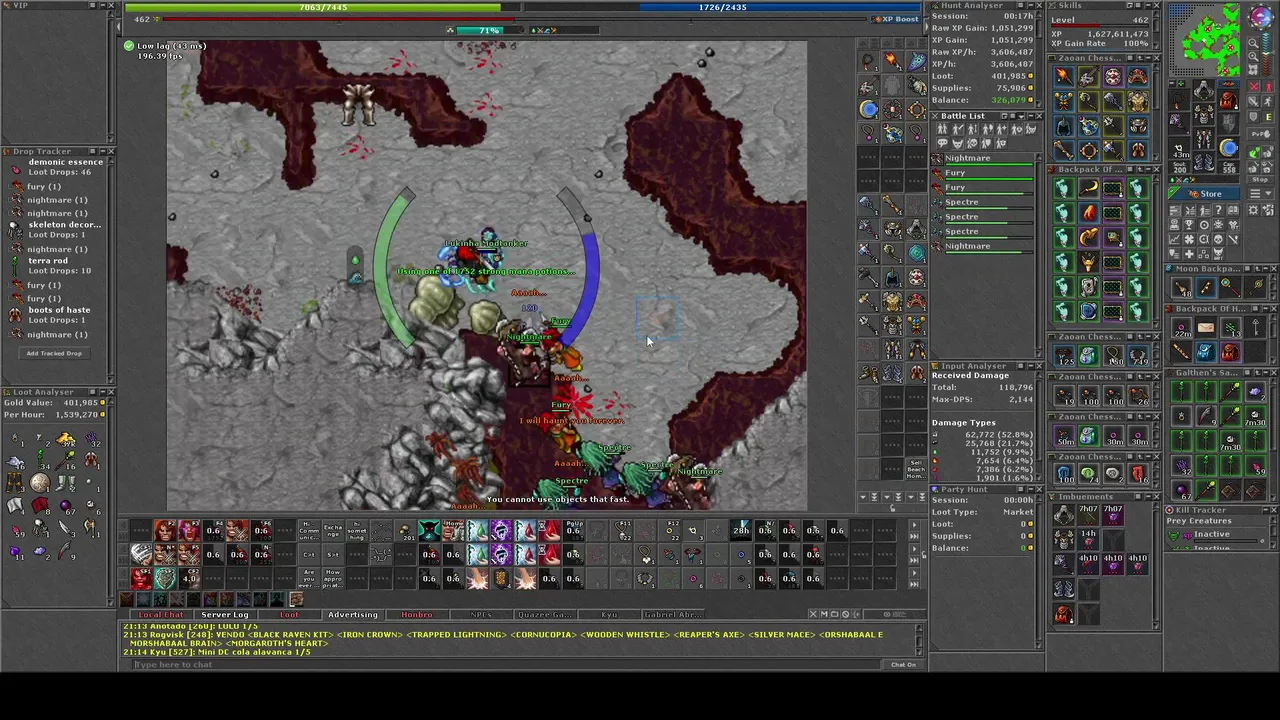Click the helmet equipment slot
Image resolution: width=1280 pixels, height=720 pixels.
tap(1204, 90)
